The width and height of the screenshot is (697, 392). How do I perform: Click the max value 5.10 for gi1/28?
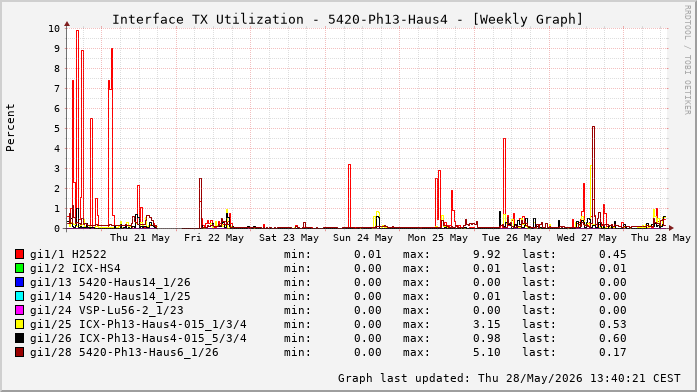487,352
